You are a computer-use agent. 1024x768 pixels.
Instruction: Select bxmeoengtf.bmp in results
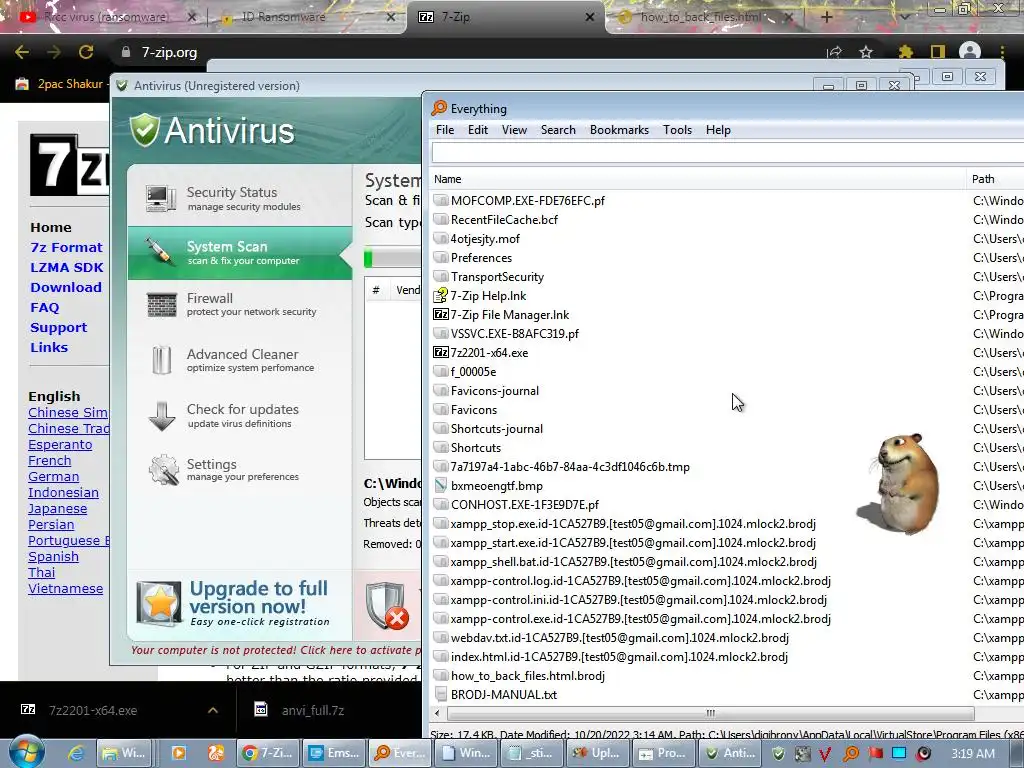point(496,486)
